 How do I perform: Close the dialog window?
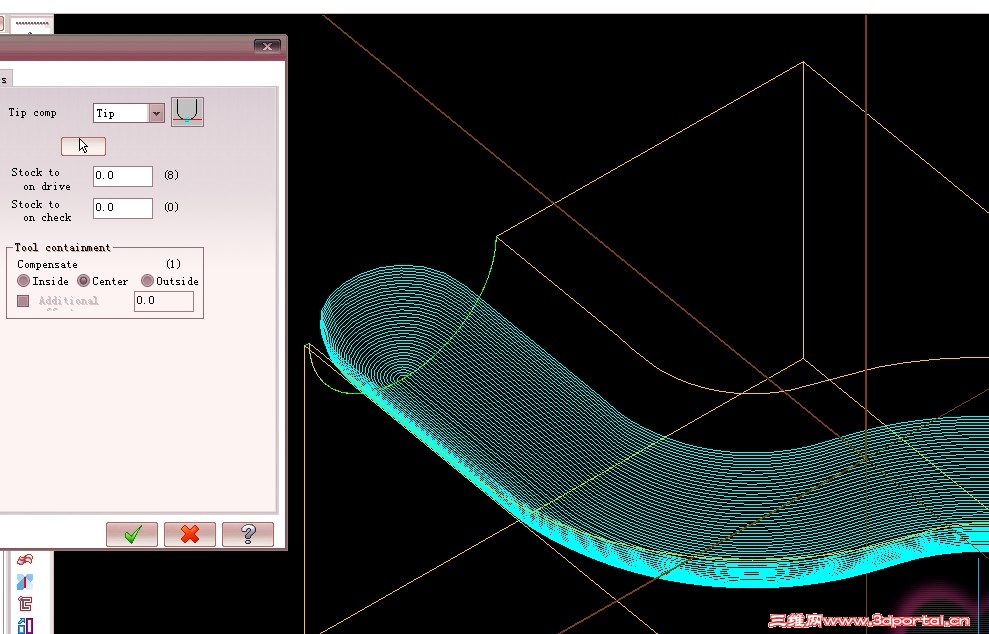point(267,46)
